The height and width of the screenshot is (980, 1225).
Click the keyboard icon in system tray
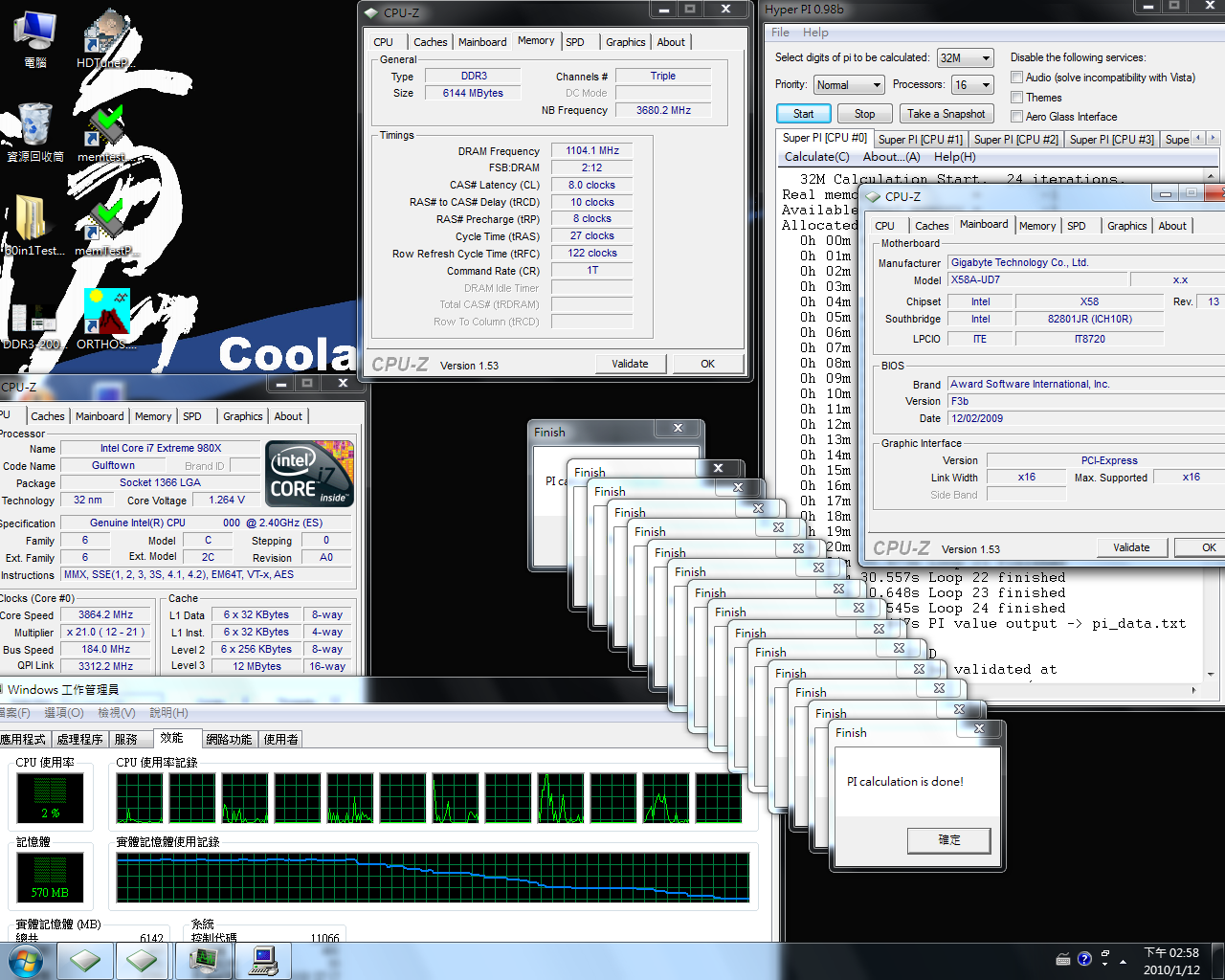(1063, 959)
